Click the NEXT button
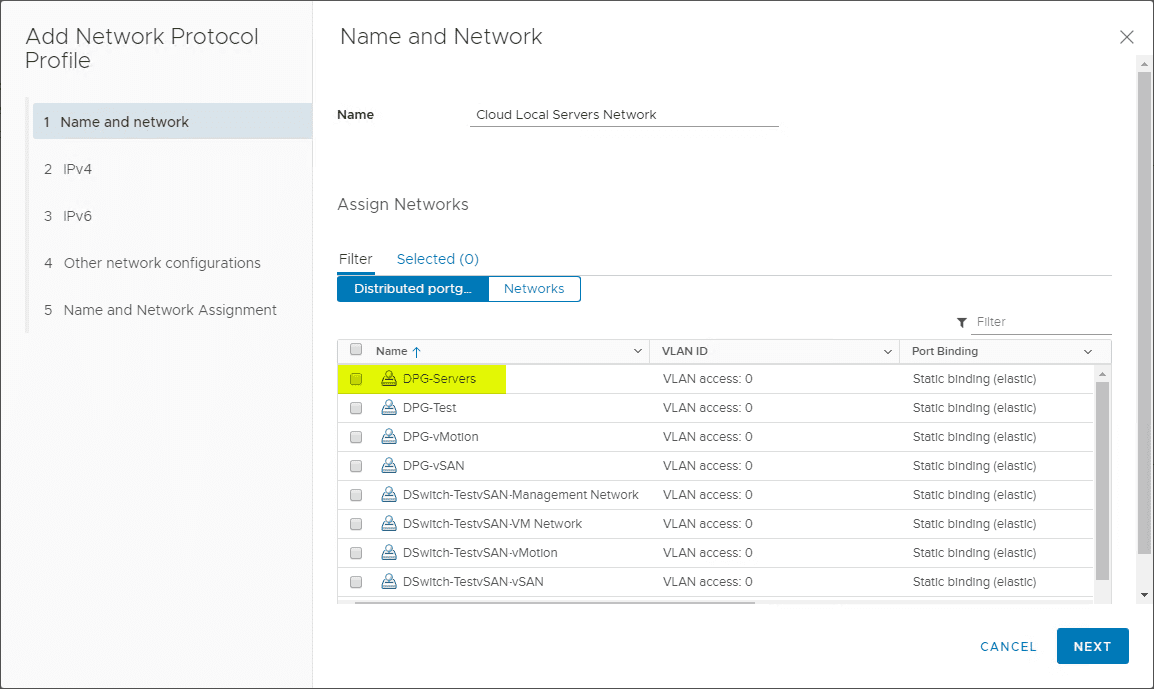1154x689 pixels. (1092, 646)
